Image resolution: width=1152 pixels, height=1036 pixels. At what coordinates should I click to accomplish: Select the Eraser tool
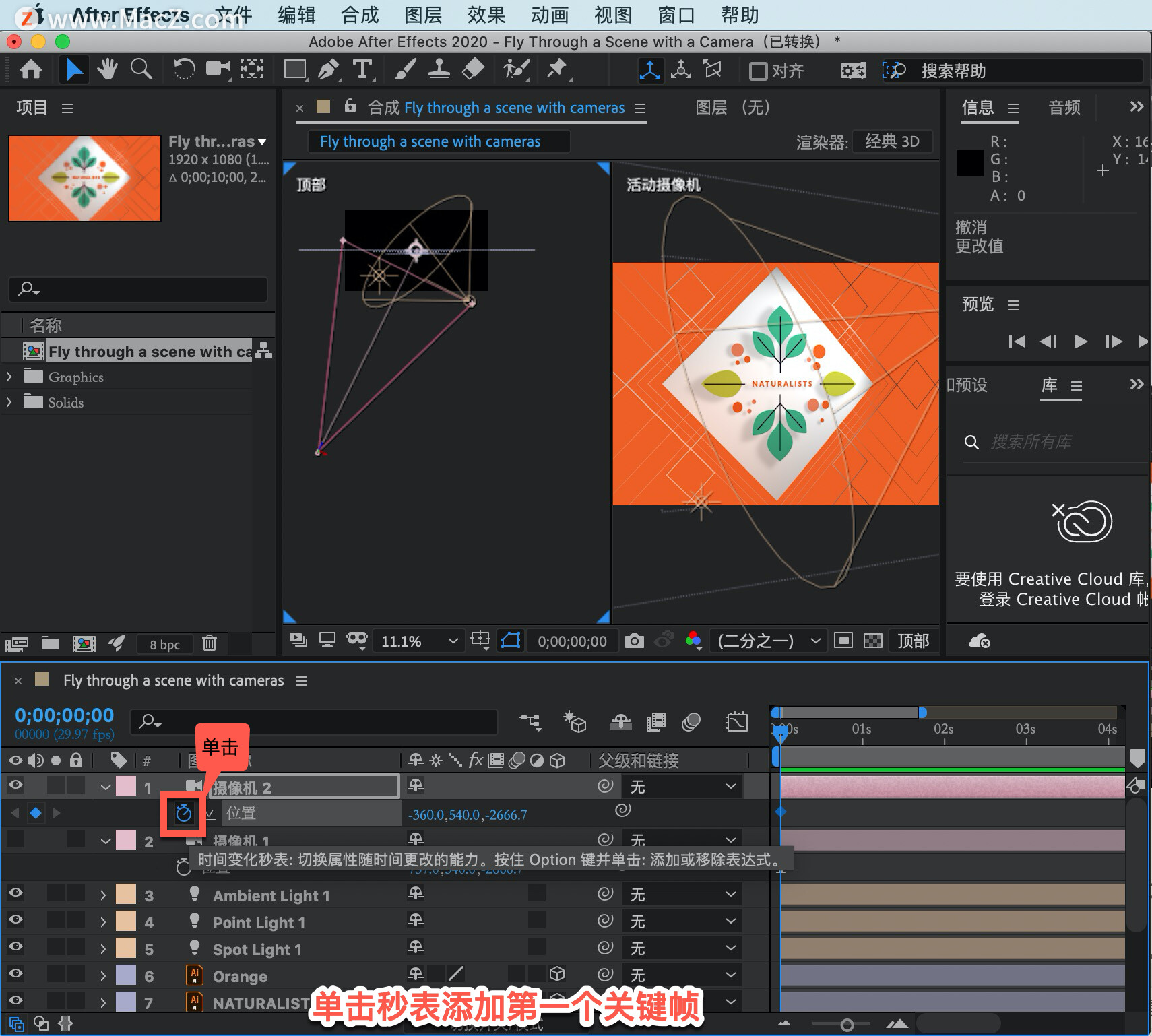474,69
